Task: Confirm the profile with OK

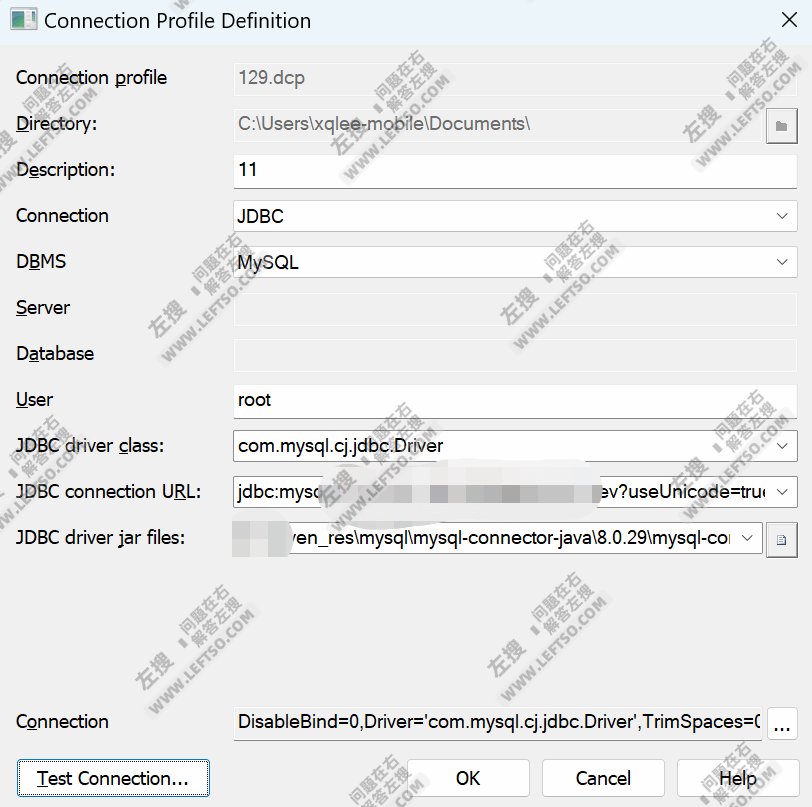Action: pyautogui.click(x=468, y=778)
